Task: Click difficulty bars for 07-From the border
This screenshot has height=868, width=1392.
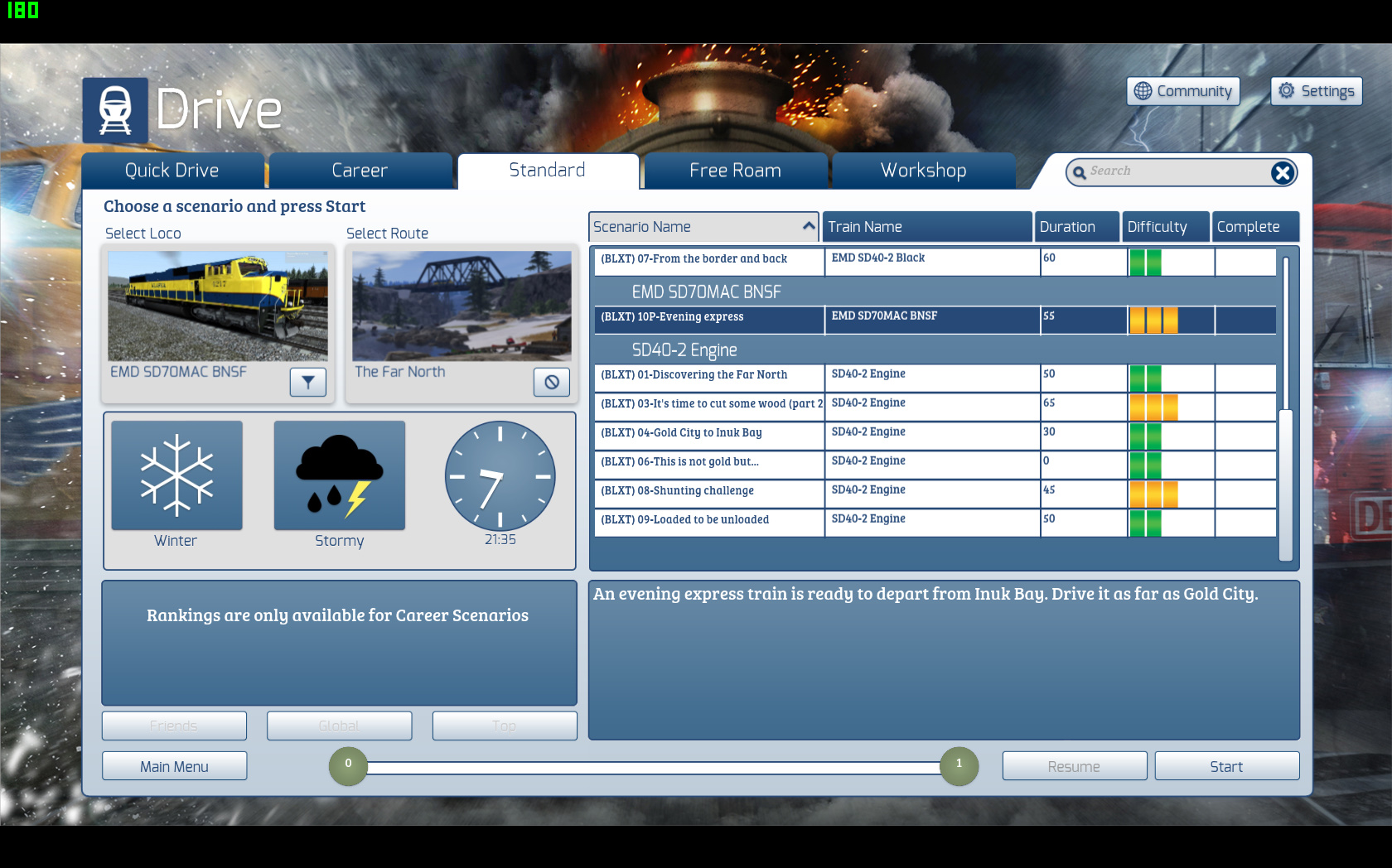Action: (x=1145, y=262)
